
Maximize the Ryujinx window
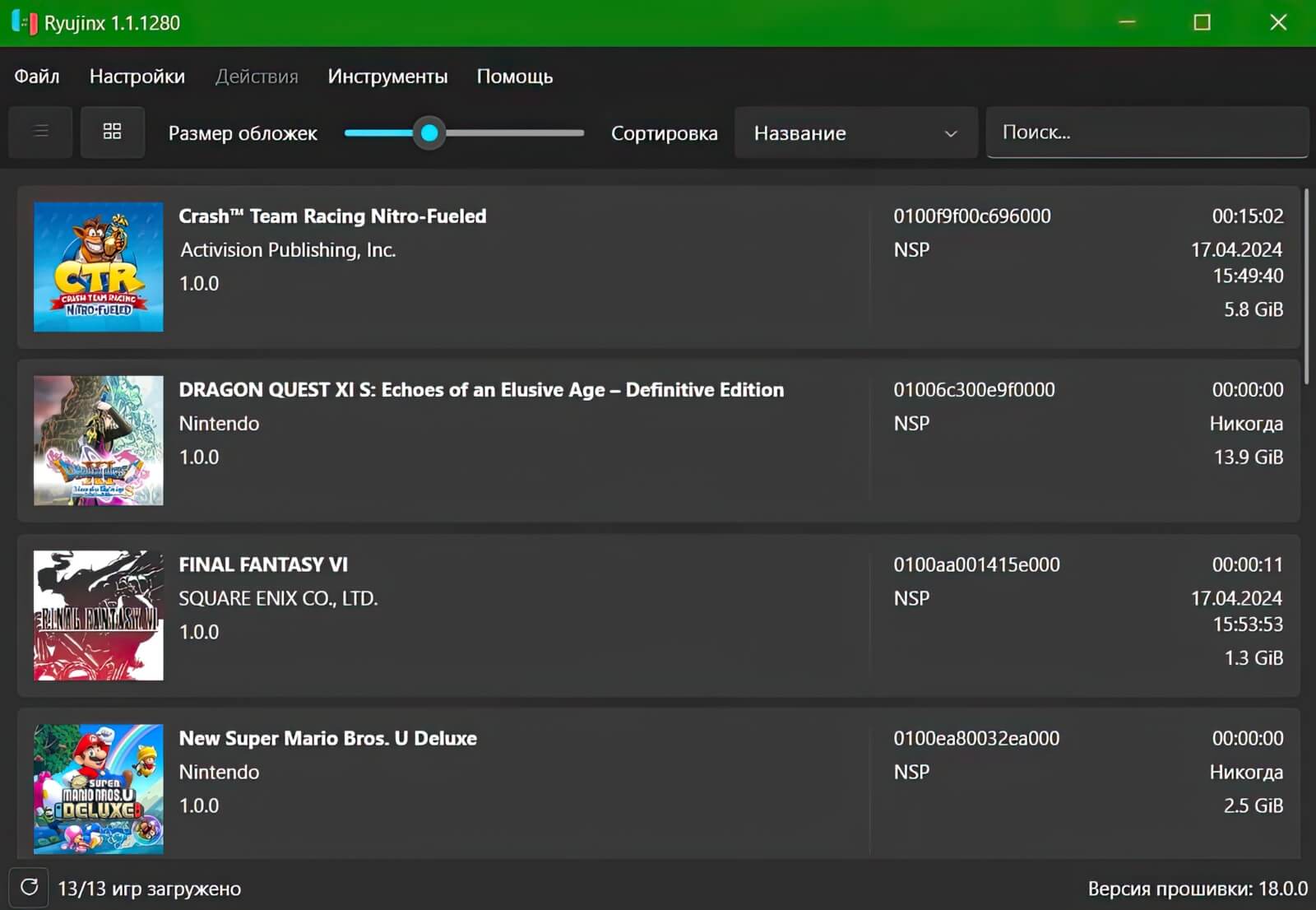pyautogui.click(x=1202, y=22)
